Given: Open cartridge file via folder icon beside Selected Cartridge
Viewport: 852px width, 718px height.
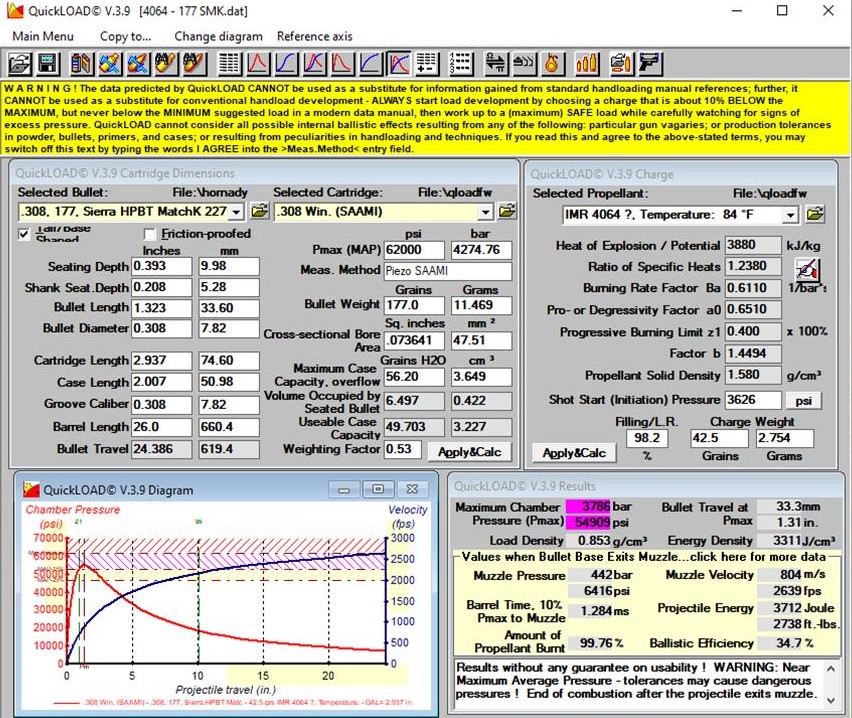Looking at the screenshot, I should (x=508, y=211).
